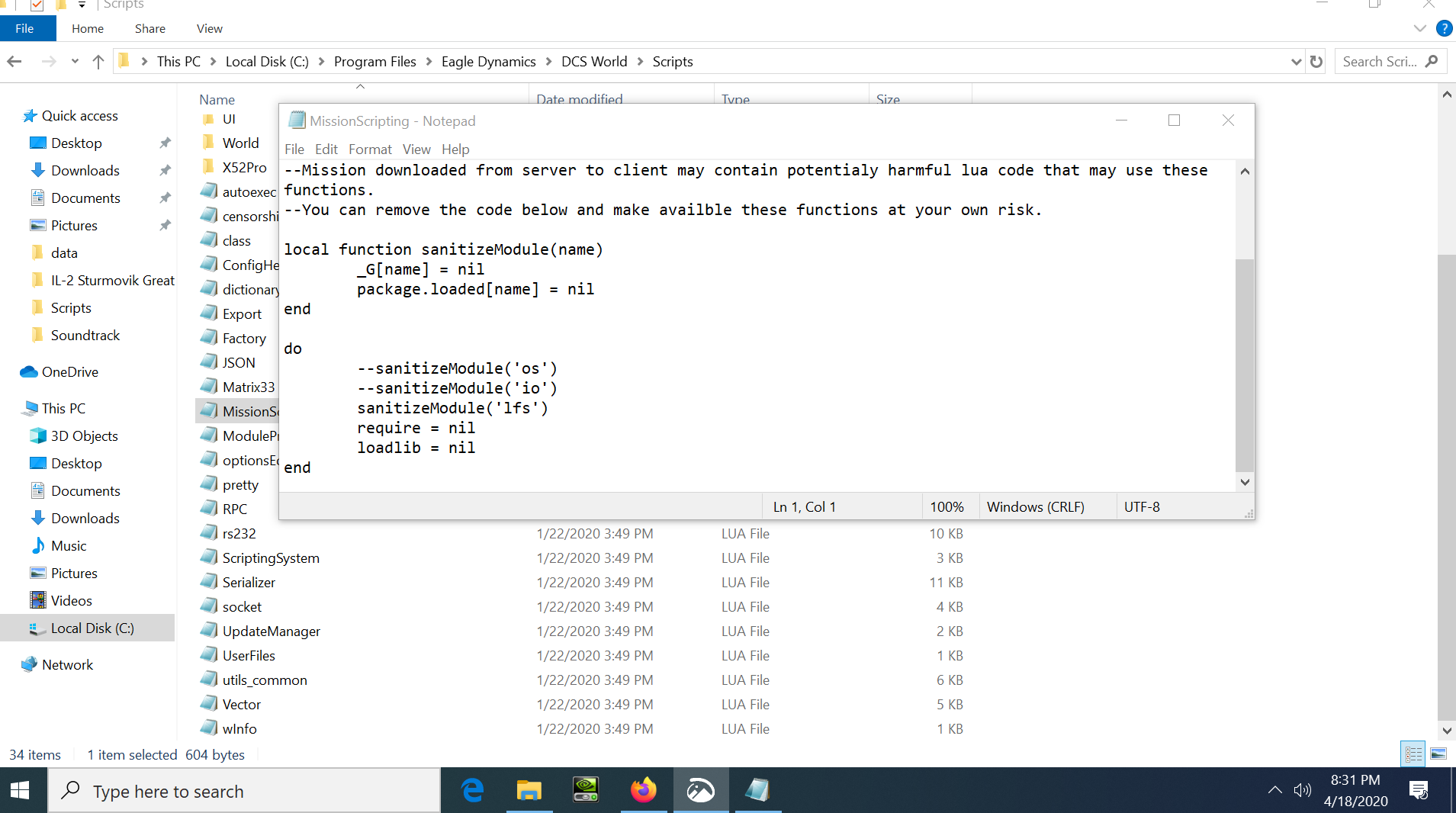Click the Explorer Forward arrow
This screenshot has width=1456, height=813.
pyautogui.click(x=49, y=62)
